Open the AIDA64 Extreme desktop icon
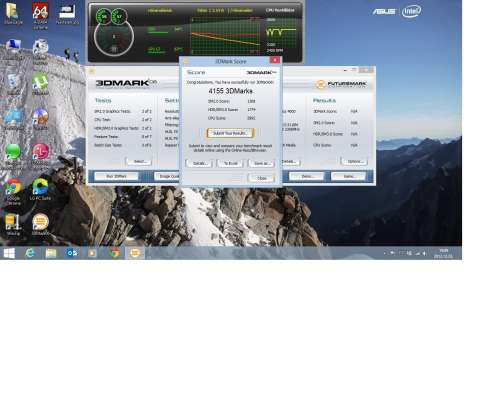500x406 pixels. pyautogui.click(x=40, y=15)
